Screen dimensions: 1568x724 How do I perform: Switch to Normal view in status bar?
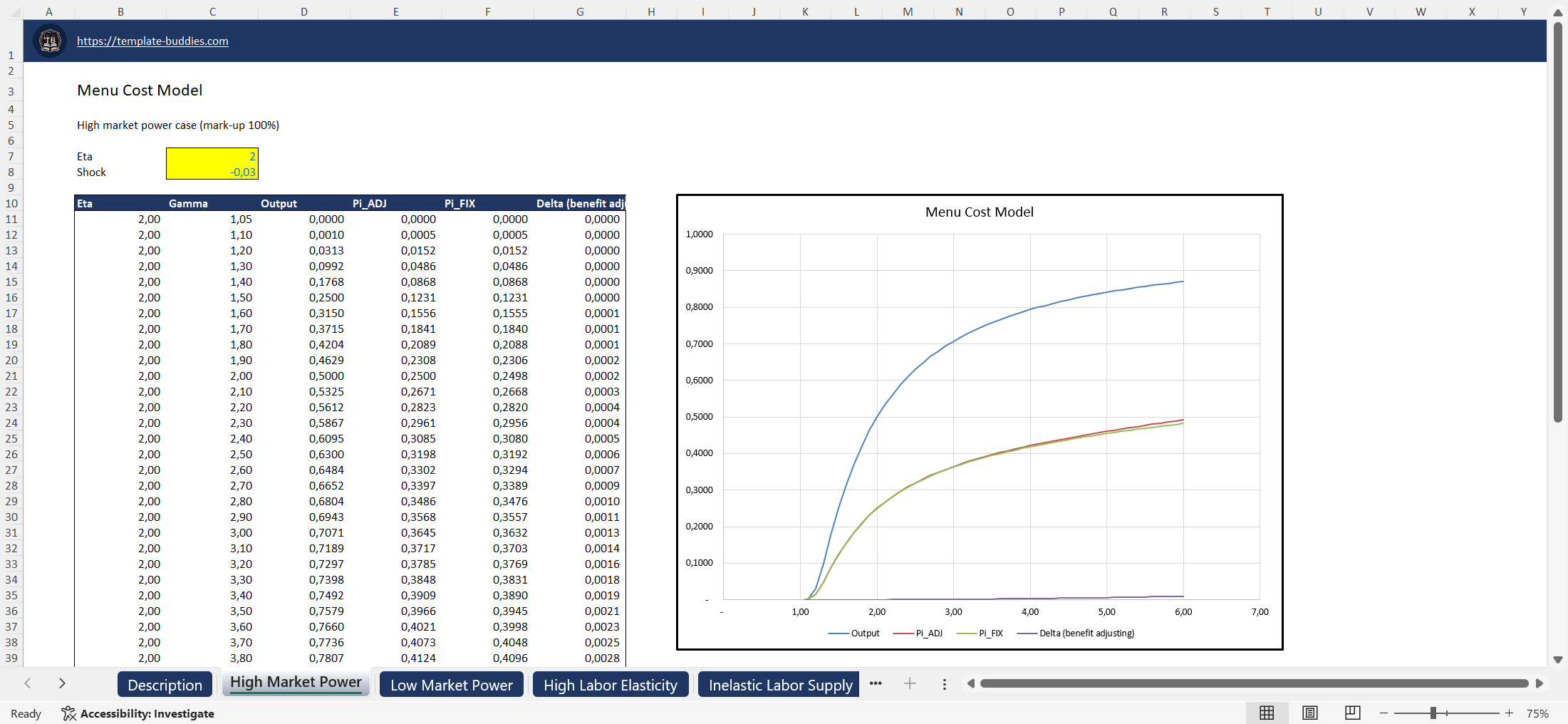coord(1267,713)
